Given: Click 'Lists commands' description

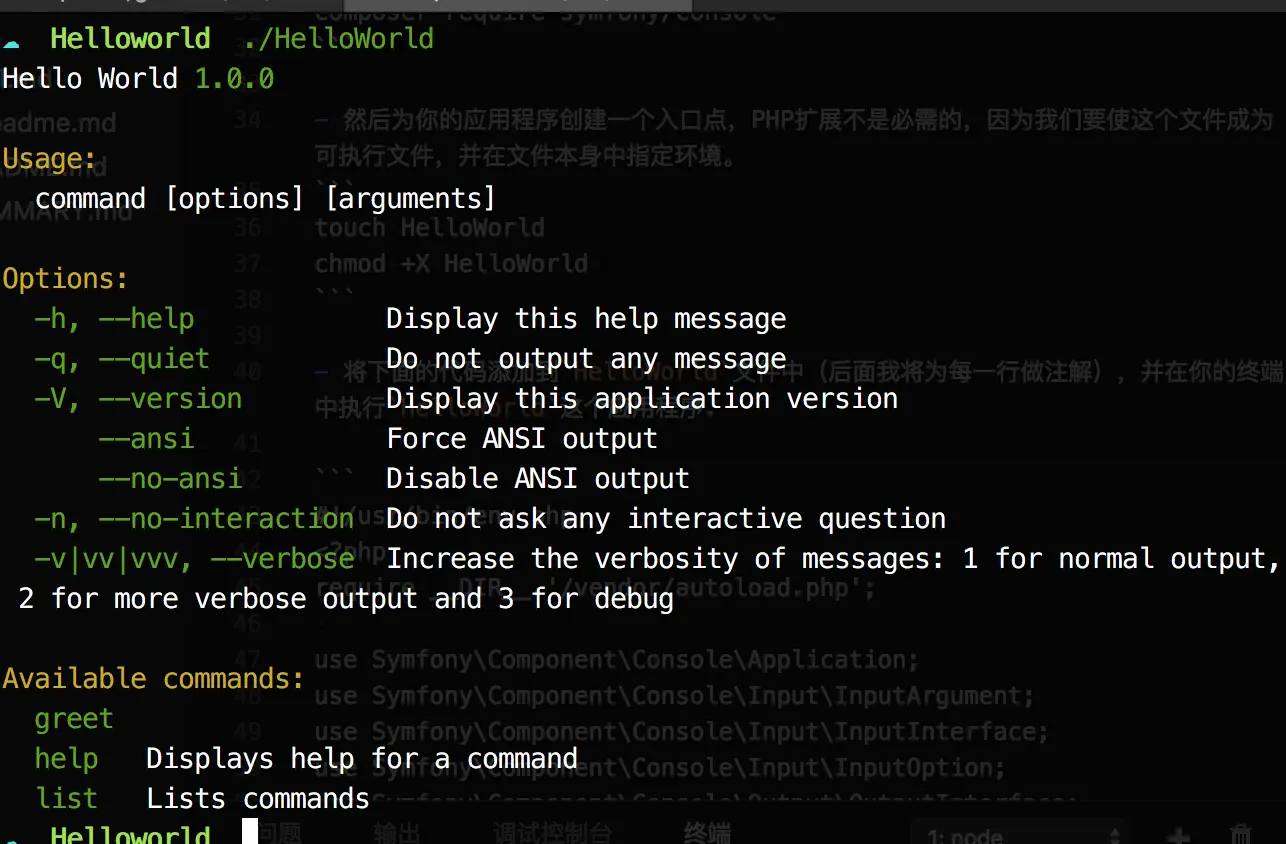Looking at the screenshot, I should coord(258,799).
